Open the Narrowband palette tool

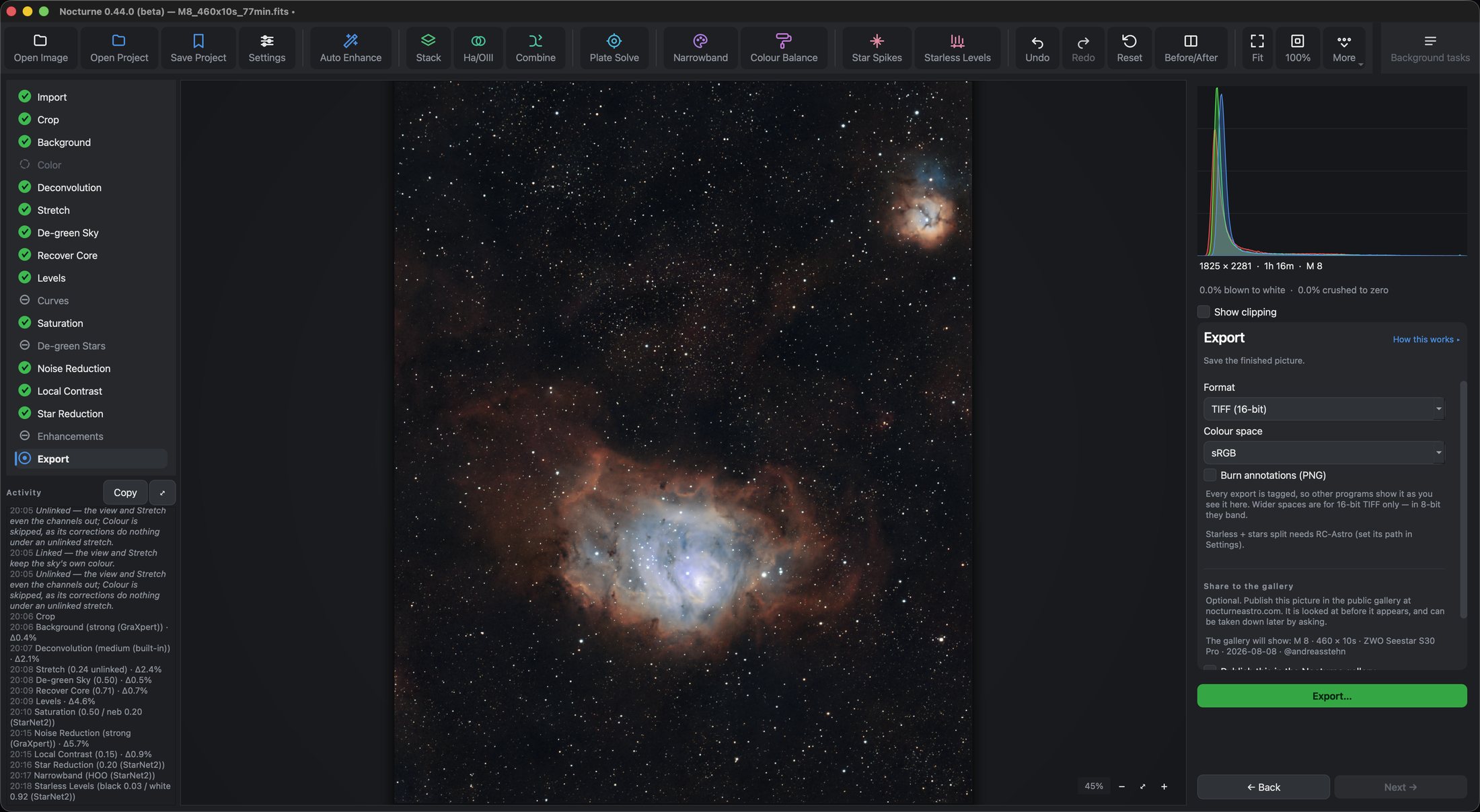700,48
